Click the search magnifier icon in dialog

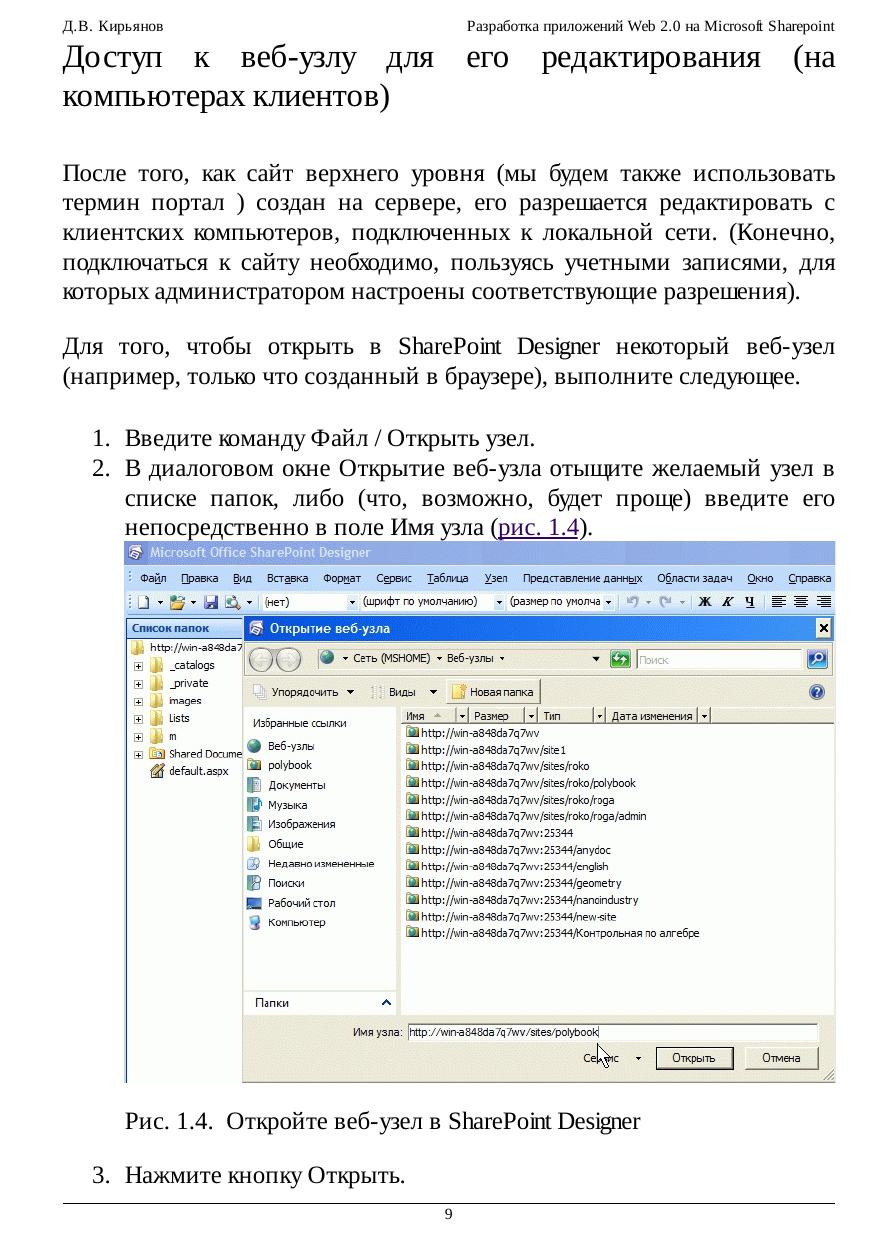[817, 659]
